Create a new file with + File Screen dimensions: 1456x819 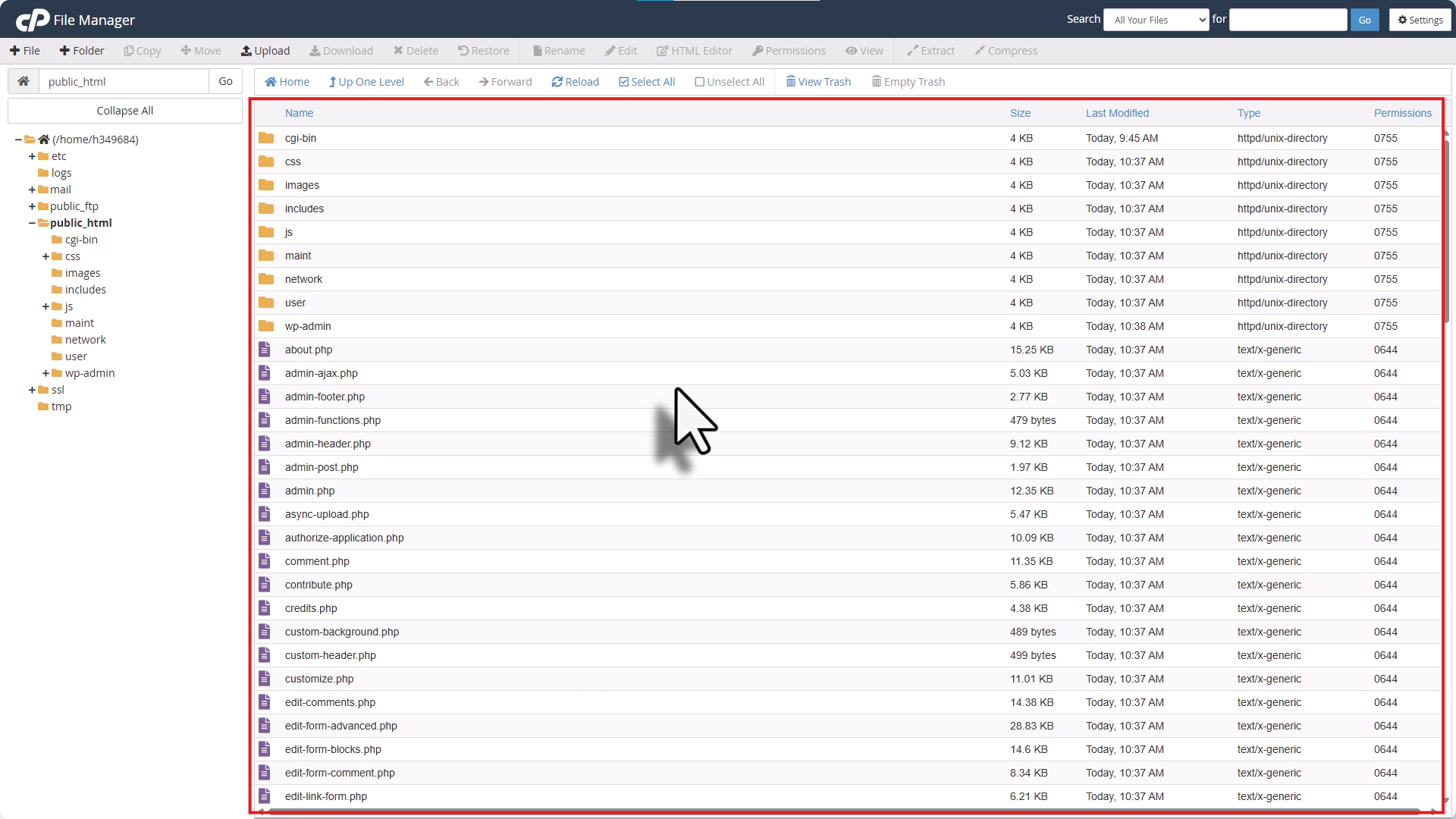coord(24,51)
